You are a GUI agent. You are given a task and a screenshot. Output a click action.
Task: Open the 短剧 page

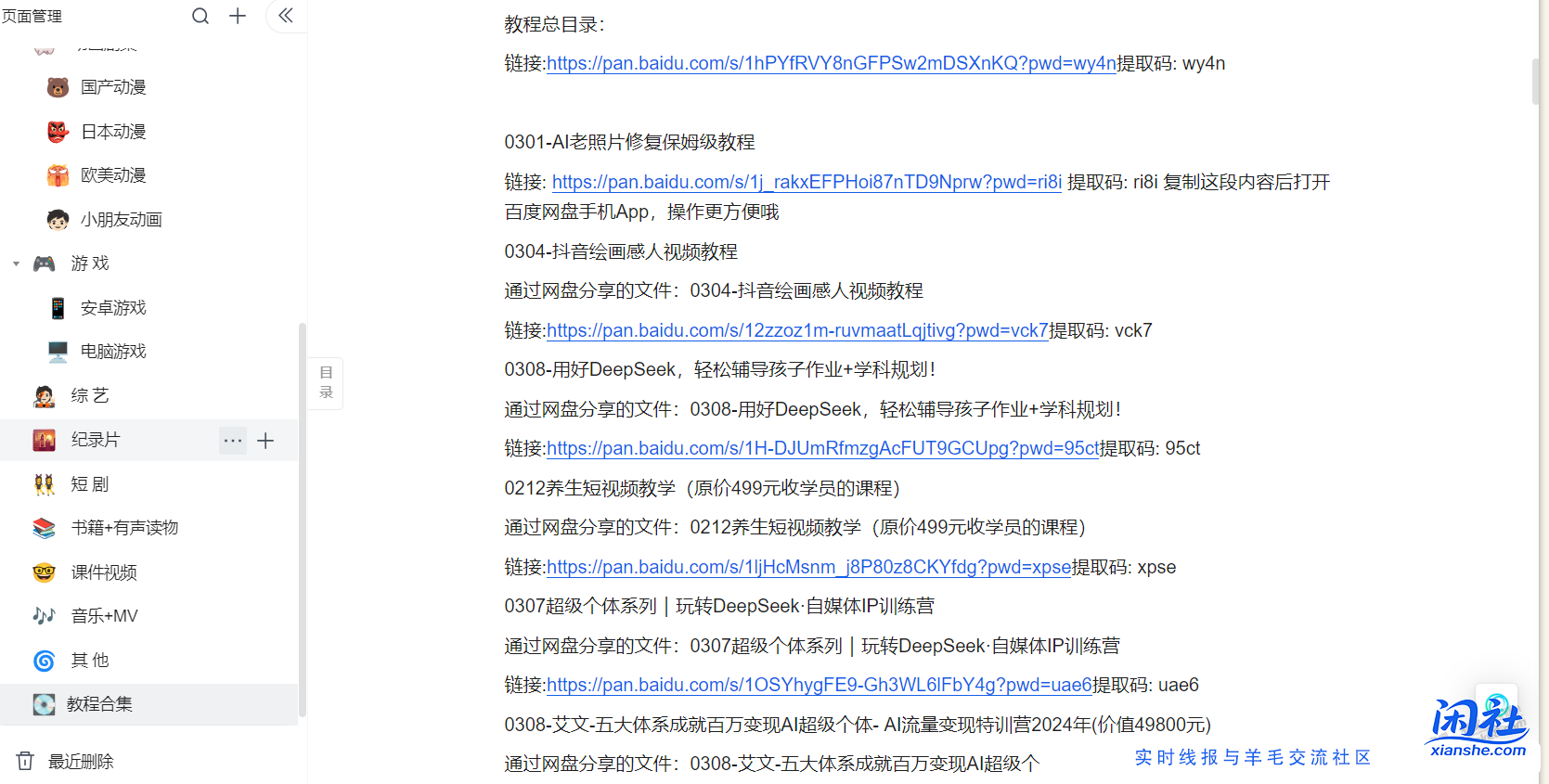(x=90, y=484)
